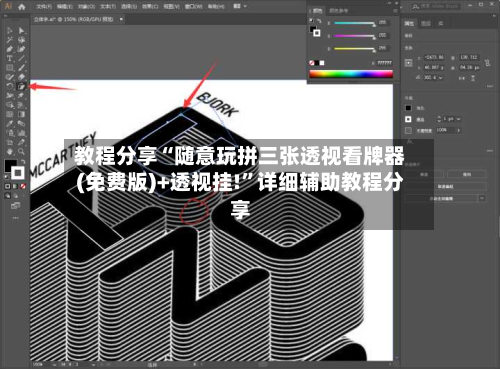Select the Column Graph tool
500x369 pixels.
(21, 133)
